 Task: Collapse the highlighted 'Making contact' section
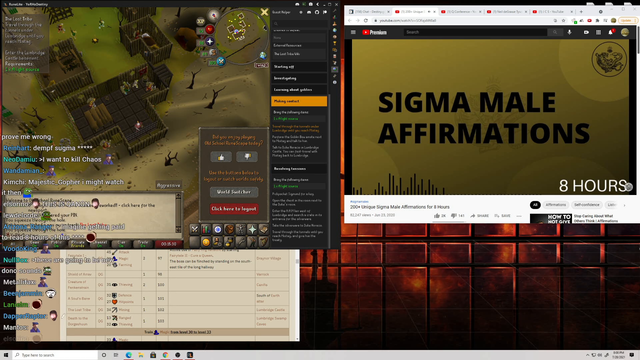click(x=299, y=101)
